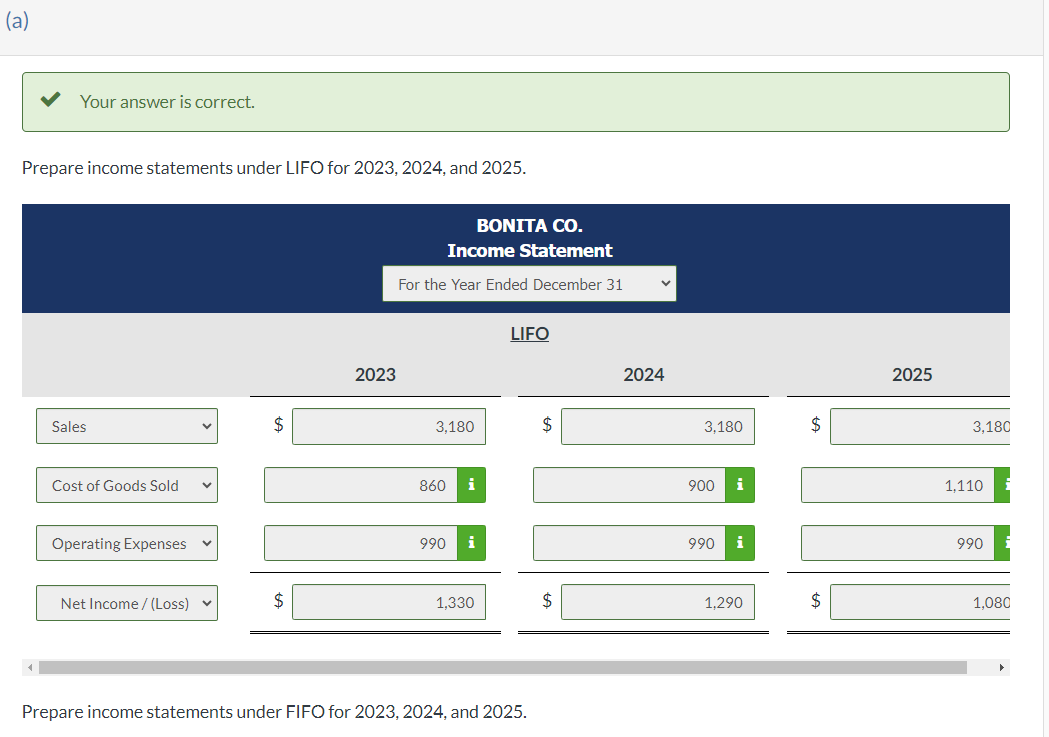Open the 'For the Year Ended December 31' dropdown

tap(528, 283)
